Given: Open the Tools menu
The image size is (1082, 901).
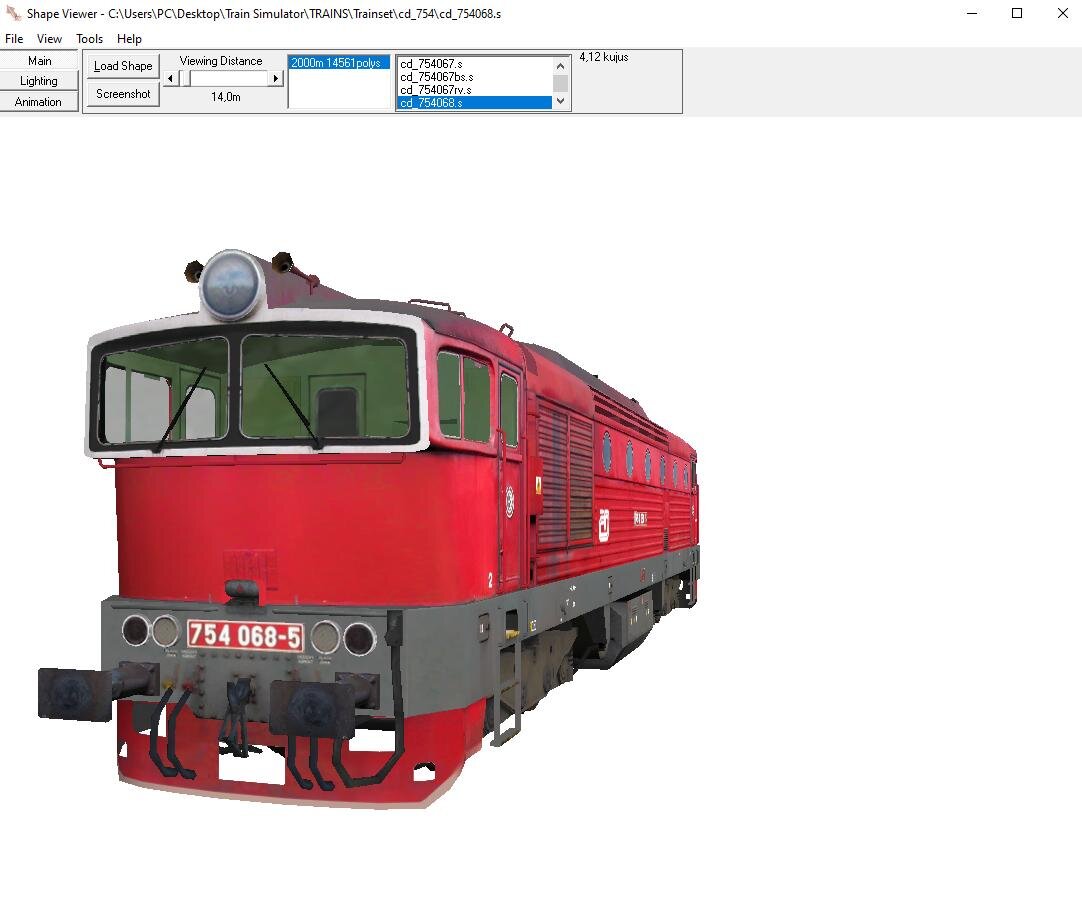Looking at the screenshot, I should tap(89, 38).
